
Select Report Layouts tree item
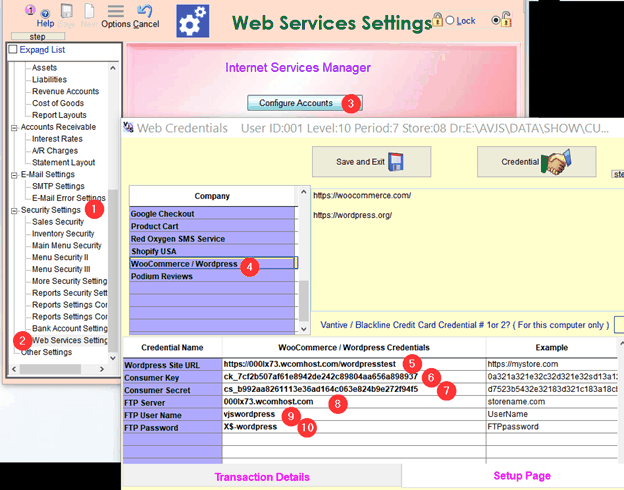click(59, 115)
